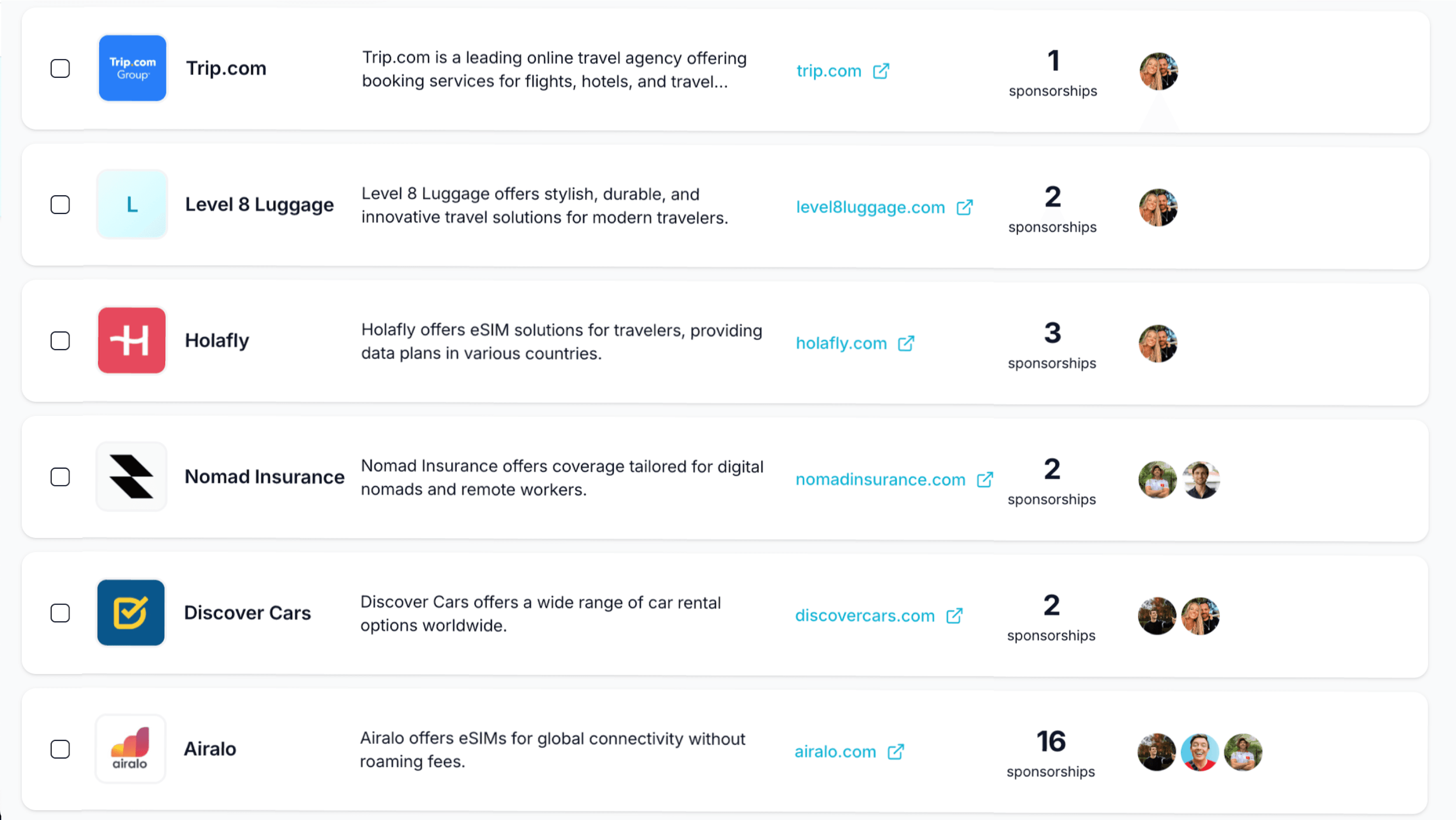Open the trip.com website link

pyautogui.click(x=828, y=71)
